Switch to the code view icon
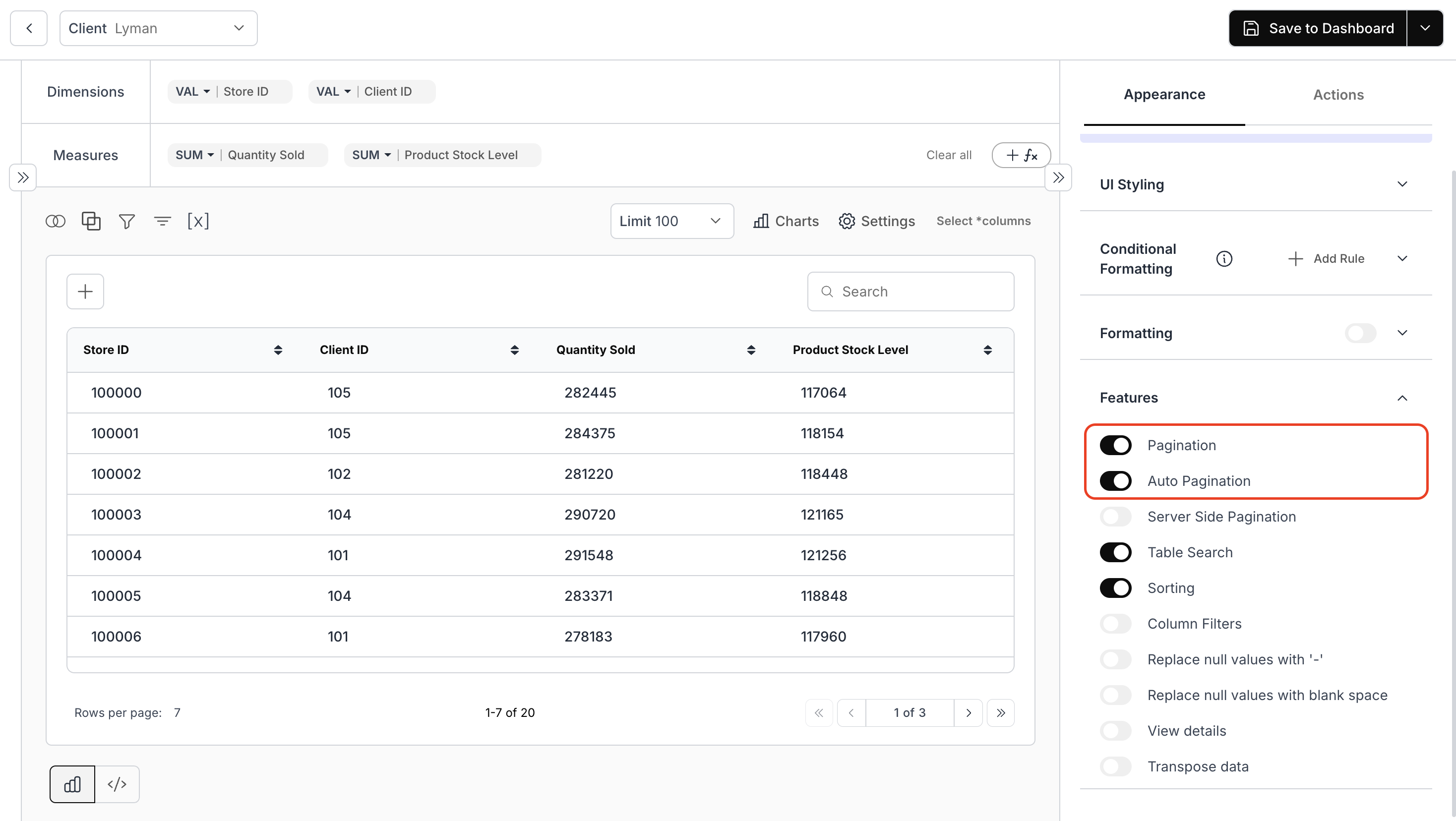Screen dimensions: 1456x821 117,784
